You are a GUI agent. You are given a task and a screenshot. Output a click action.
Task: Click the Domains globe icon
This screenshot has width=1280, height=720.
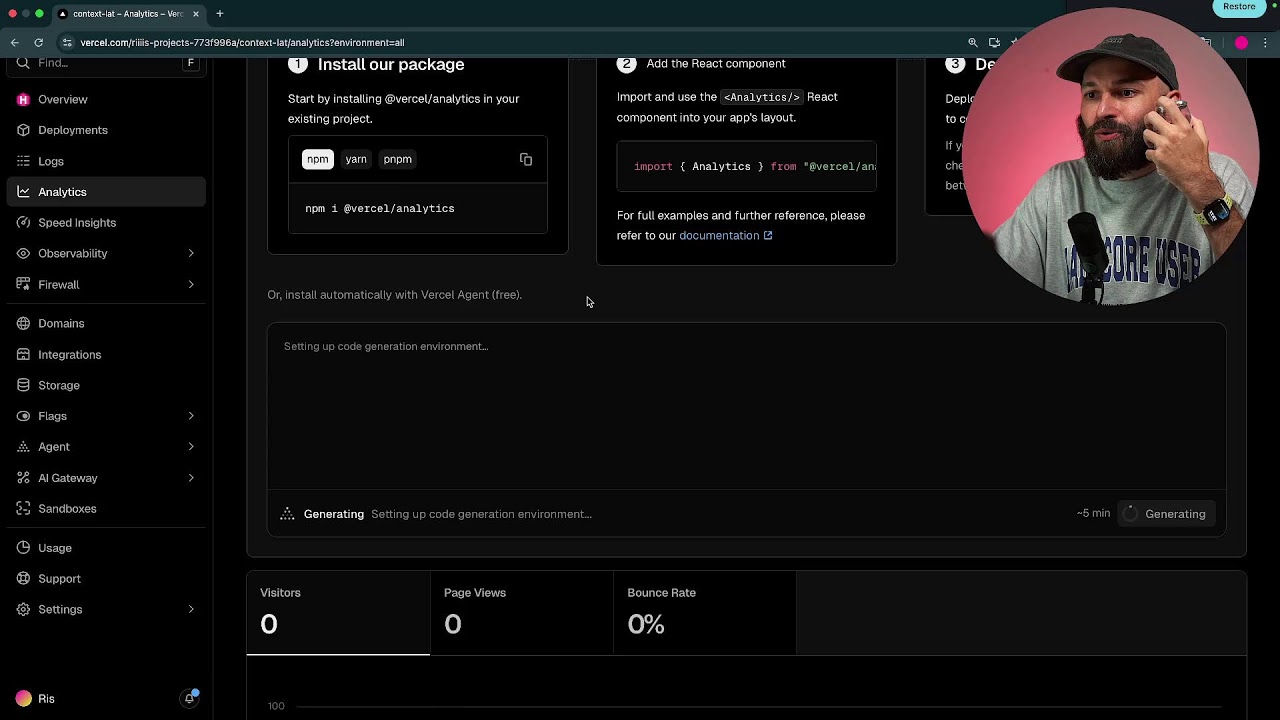click(23, 324)
